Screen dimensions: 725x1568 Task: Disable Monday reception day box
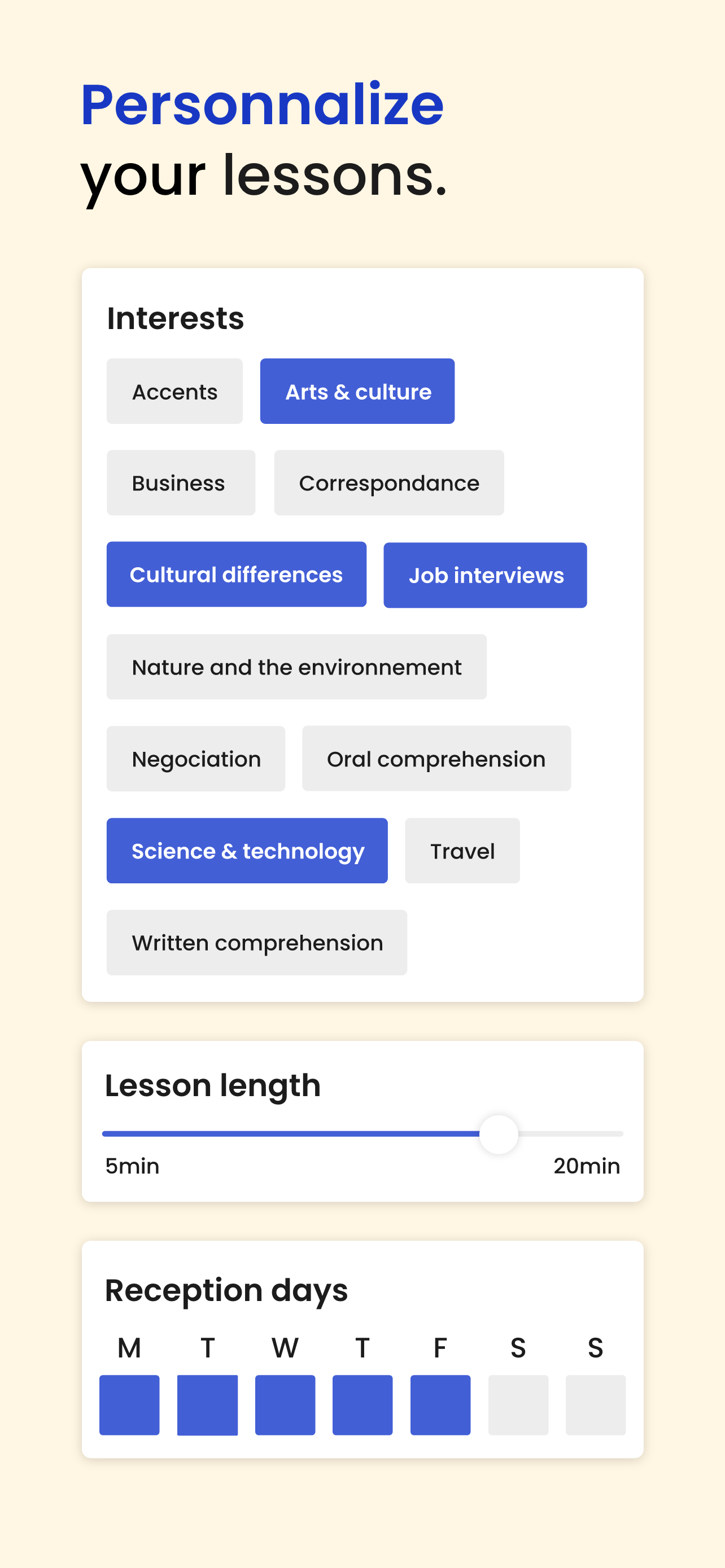pyautogui.click(x=129, y=1405)
